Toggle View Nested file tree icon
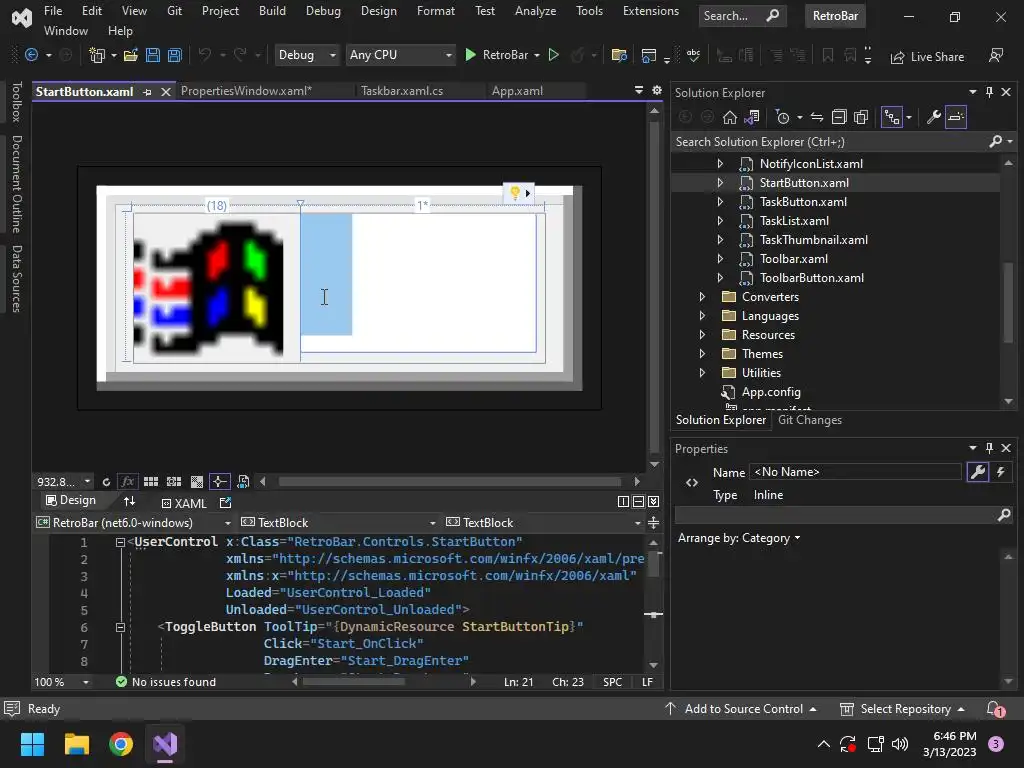This screenshot has height=768, width=1024. pyautogui.click(x=892, y=118)
